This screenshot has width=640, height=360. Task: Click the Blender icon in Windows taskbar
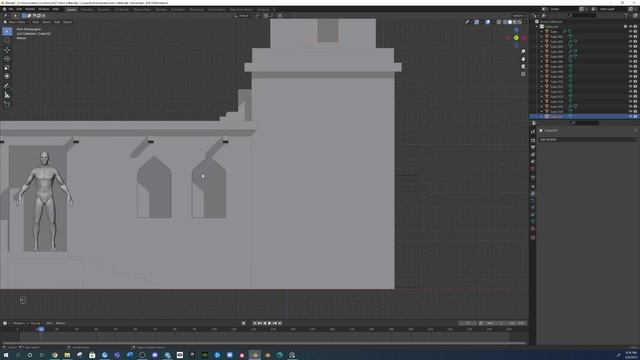(255, 355)
